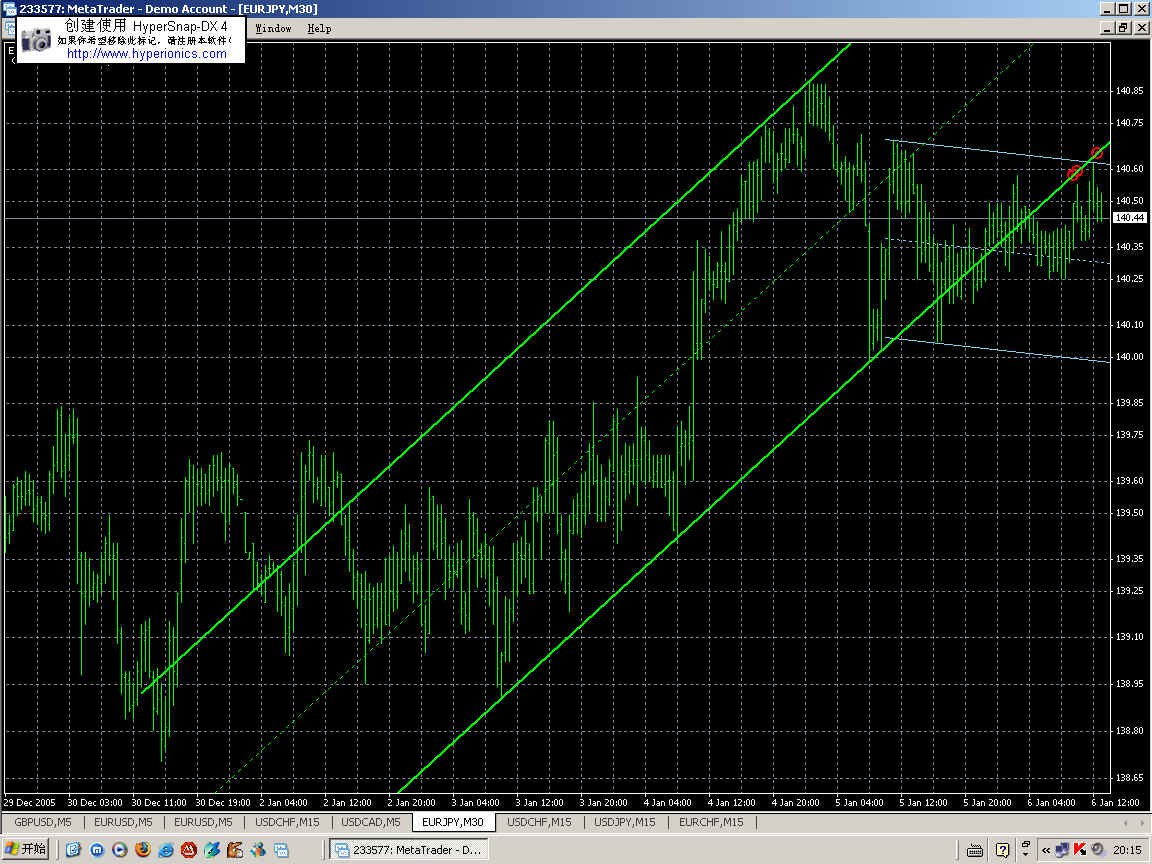
Task: Launch MetaTrader from quick launch icon
Action: (x=281, y=850)
